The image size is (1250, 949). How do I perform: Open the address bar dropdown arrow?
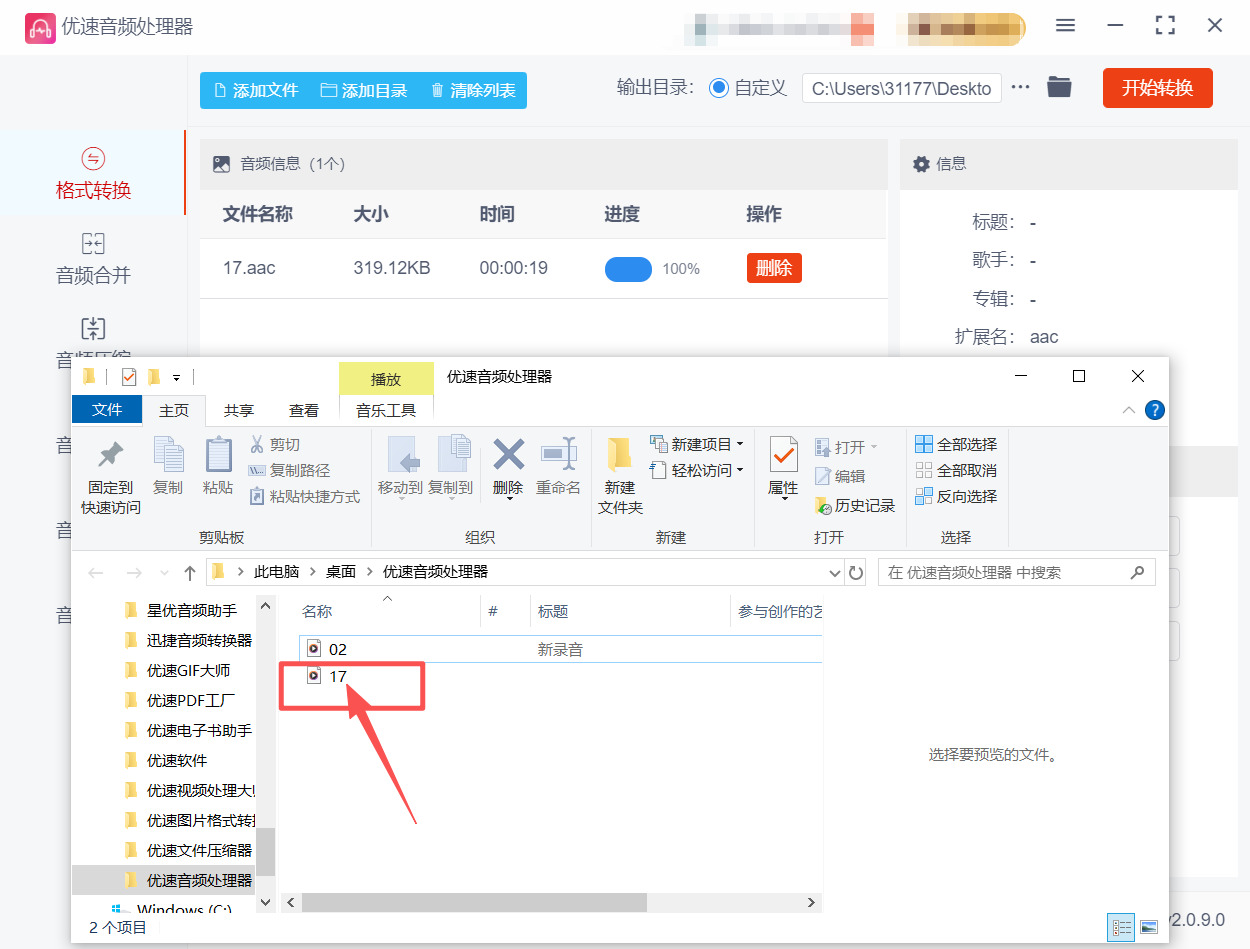[x=834, y=572]
